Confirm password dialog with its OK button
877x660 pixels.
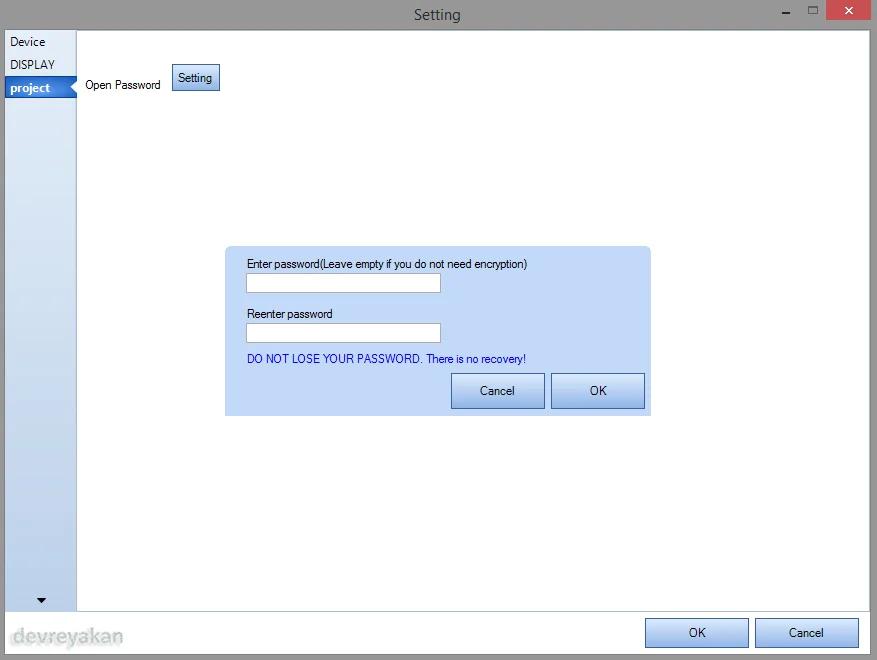(598, 391)
